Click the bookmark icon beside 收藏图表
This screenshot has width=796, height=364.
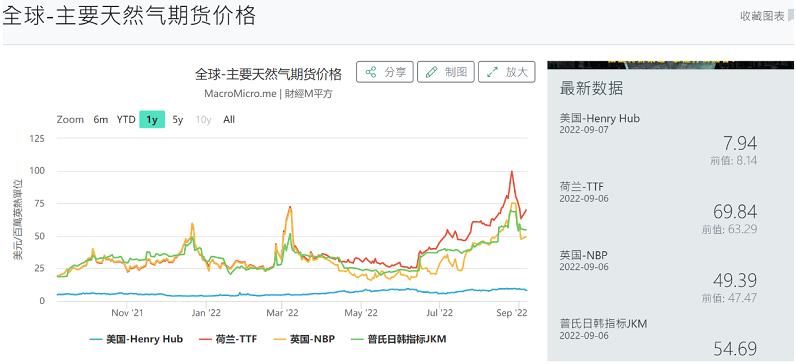(x=791, y=16)
